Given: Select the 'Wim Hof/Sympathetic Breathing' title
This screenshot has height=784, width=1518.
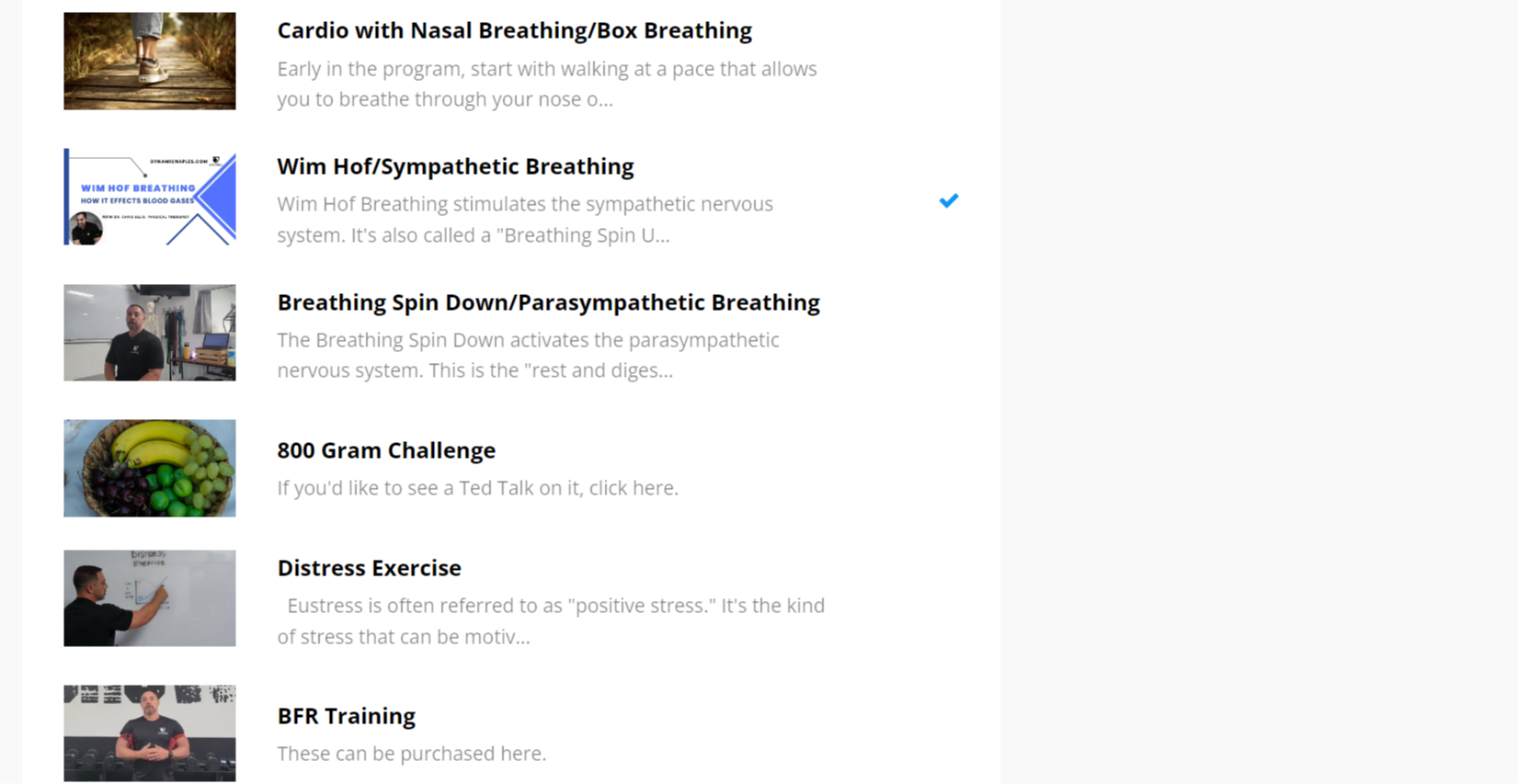Looking at the screenshot, I should click(x=455, y=166).
